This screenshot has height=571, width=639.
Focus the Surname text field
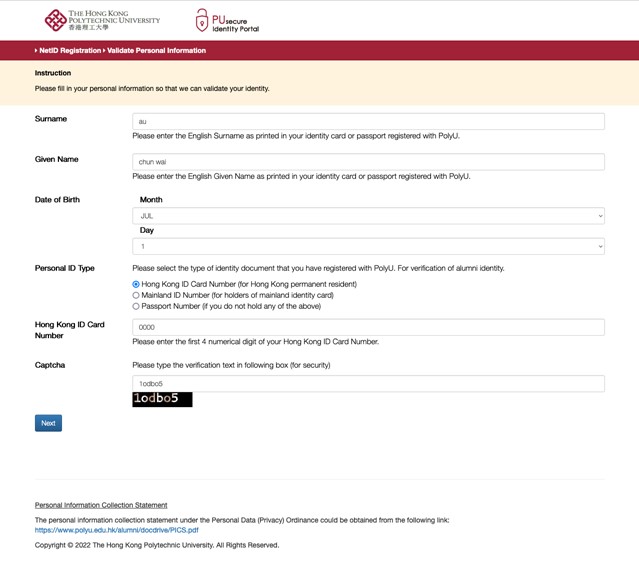(x=368, y=121)
